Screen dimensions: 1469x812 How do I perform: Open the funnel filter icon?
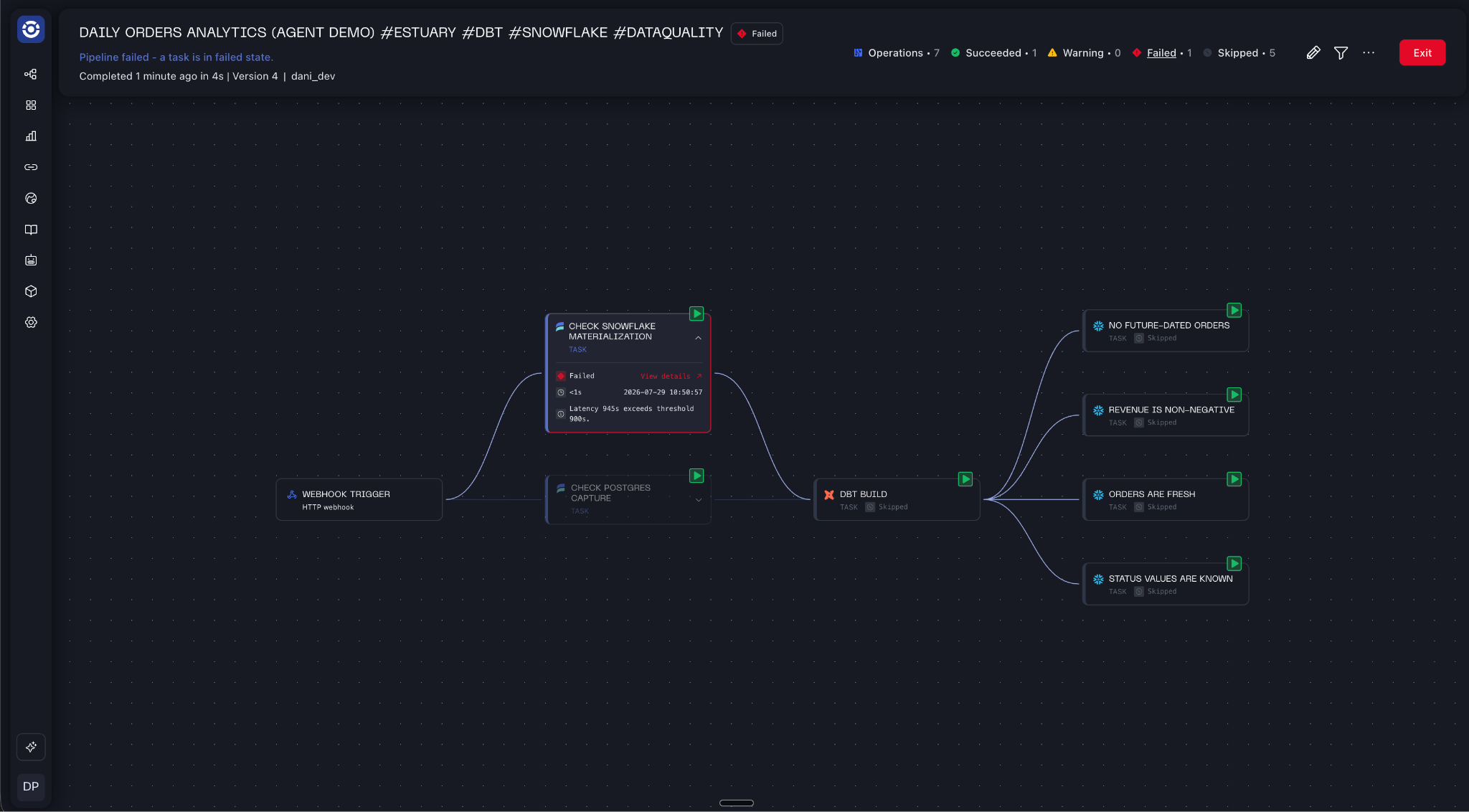pyautogui.click(x=1341, y=53)
